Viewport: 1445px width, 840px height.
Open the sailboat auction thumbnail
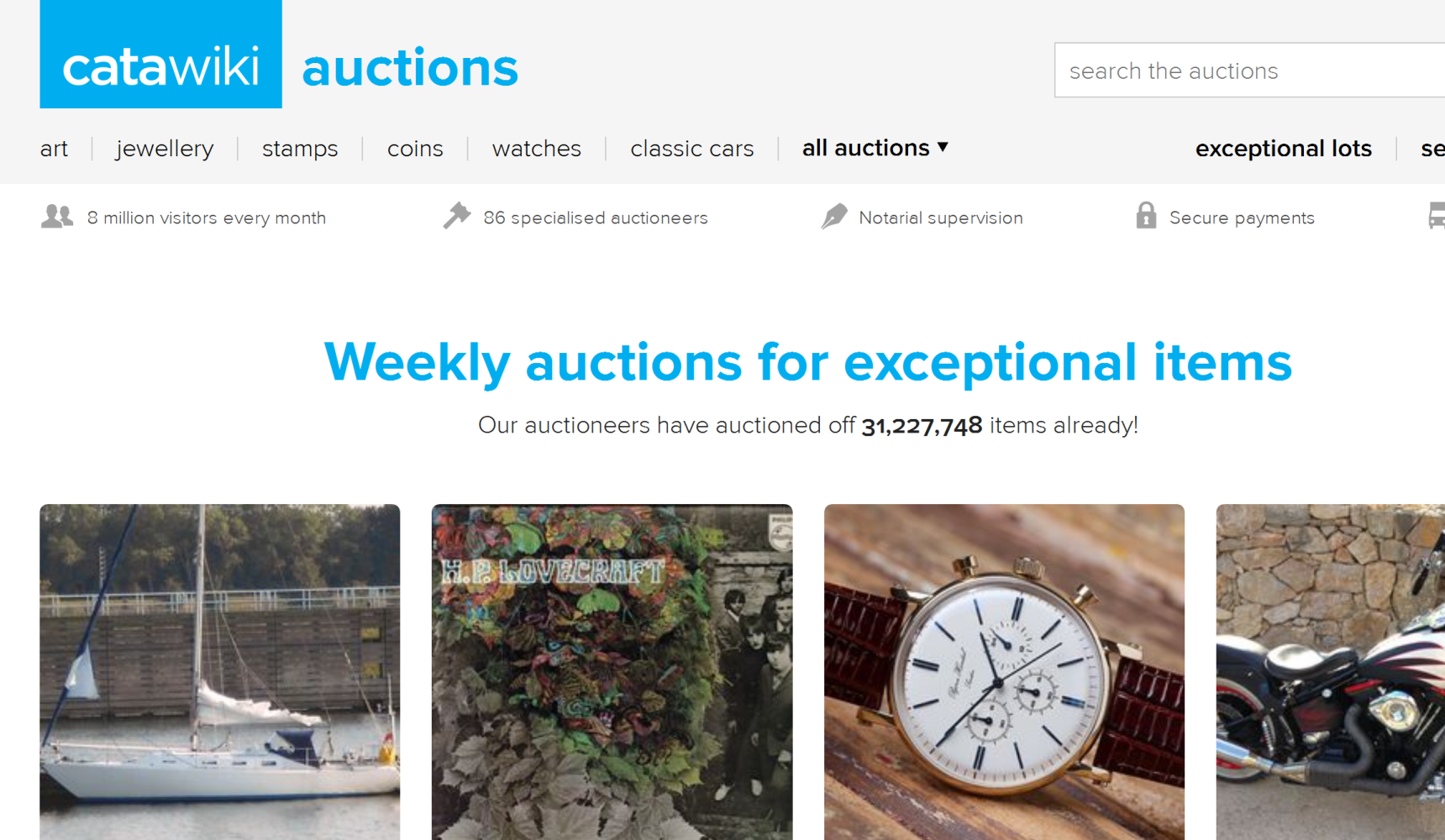(220, 672)
